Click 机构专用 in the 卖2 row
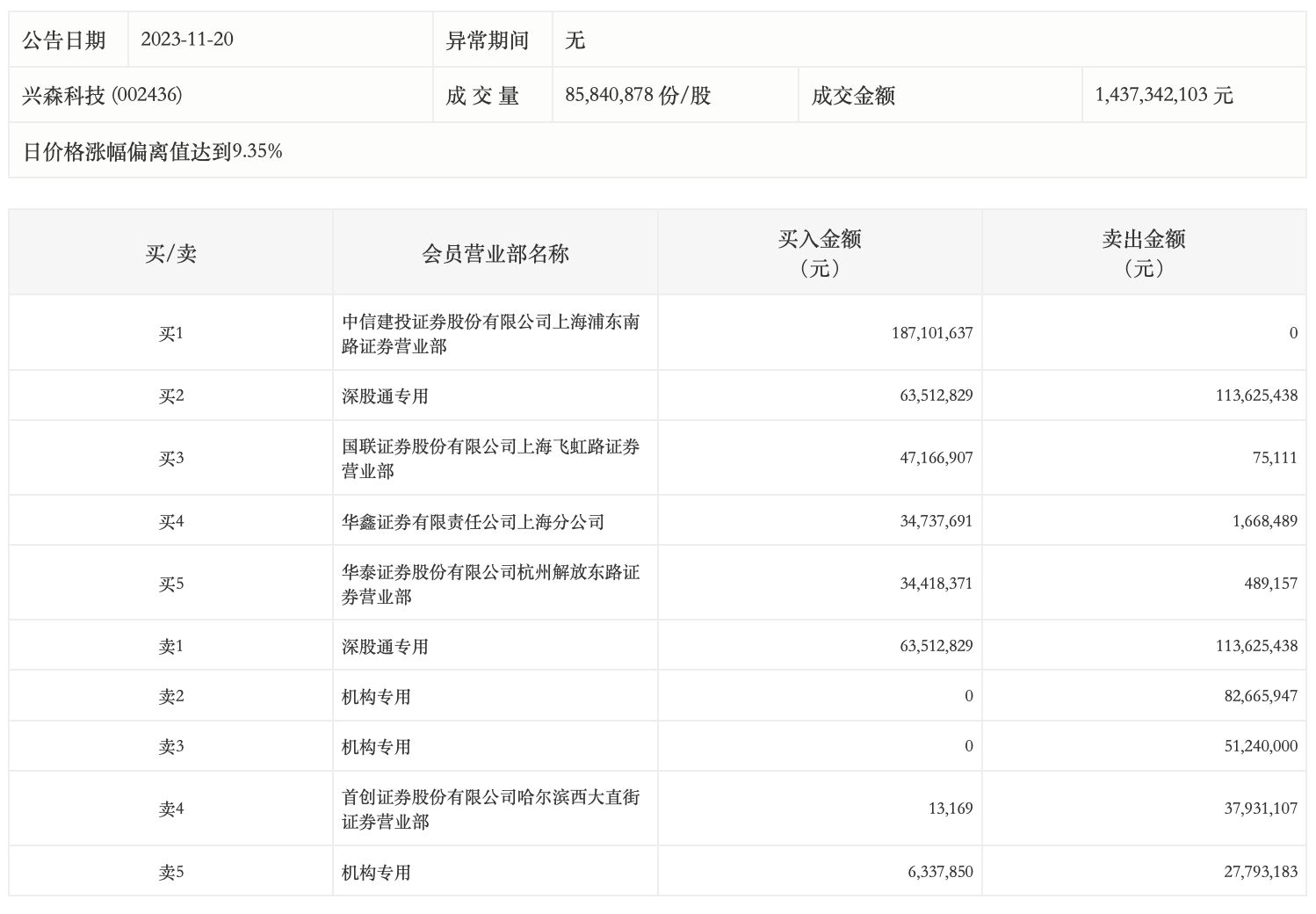 (x=376, y=697)
